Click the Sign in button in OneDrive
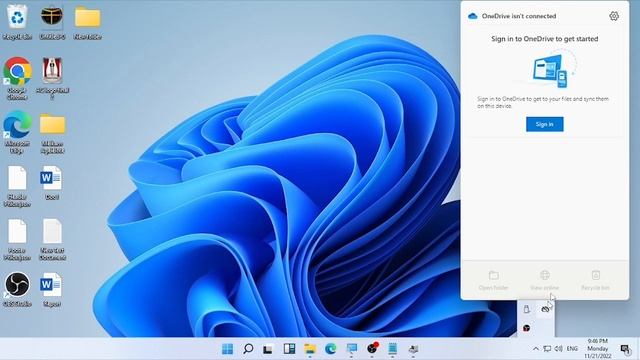Screen dimensions: 640x360 click(x=544, y=124)
